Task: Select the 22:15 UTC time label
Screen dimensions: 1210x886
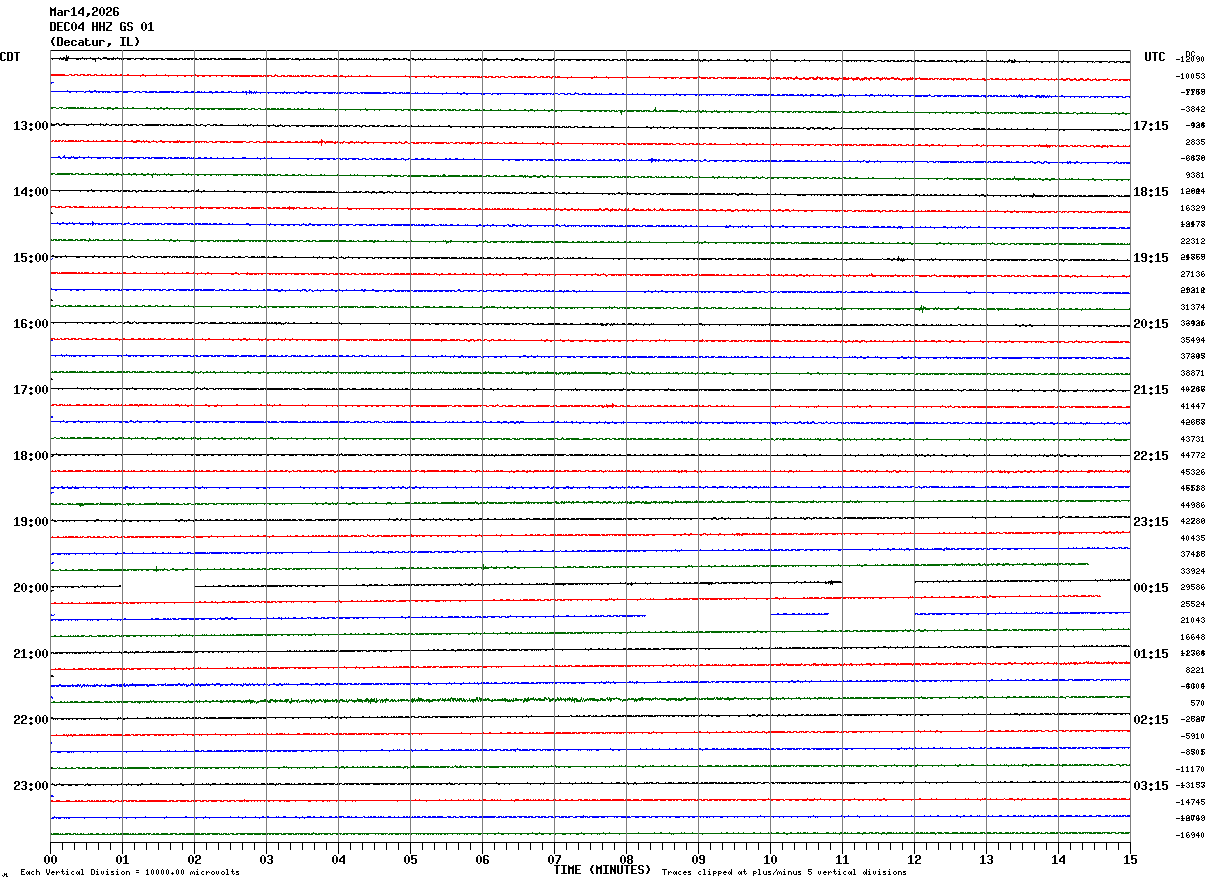Action: point(1151,456)
